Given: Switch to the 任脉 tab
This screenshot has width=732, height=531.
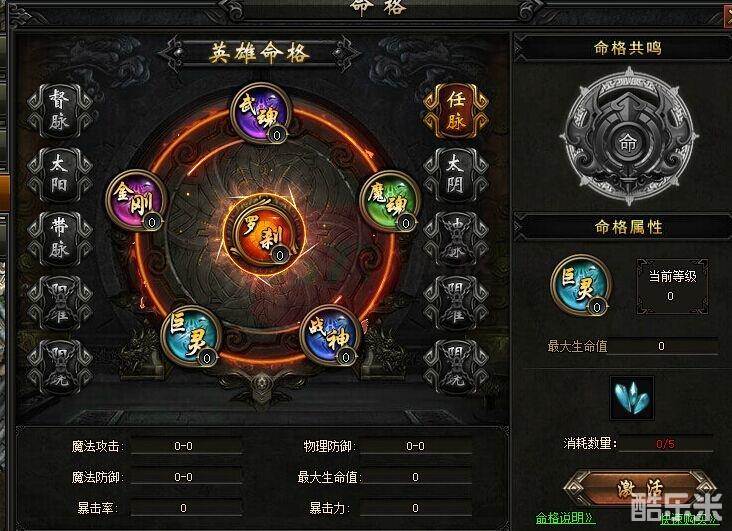Looking at the screenshot, I should pos(456,111).
